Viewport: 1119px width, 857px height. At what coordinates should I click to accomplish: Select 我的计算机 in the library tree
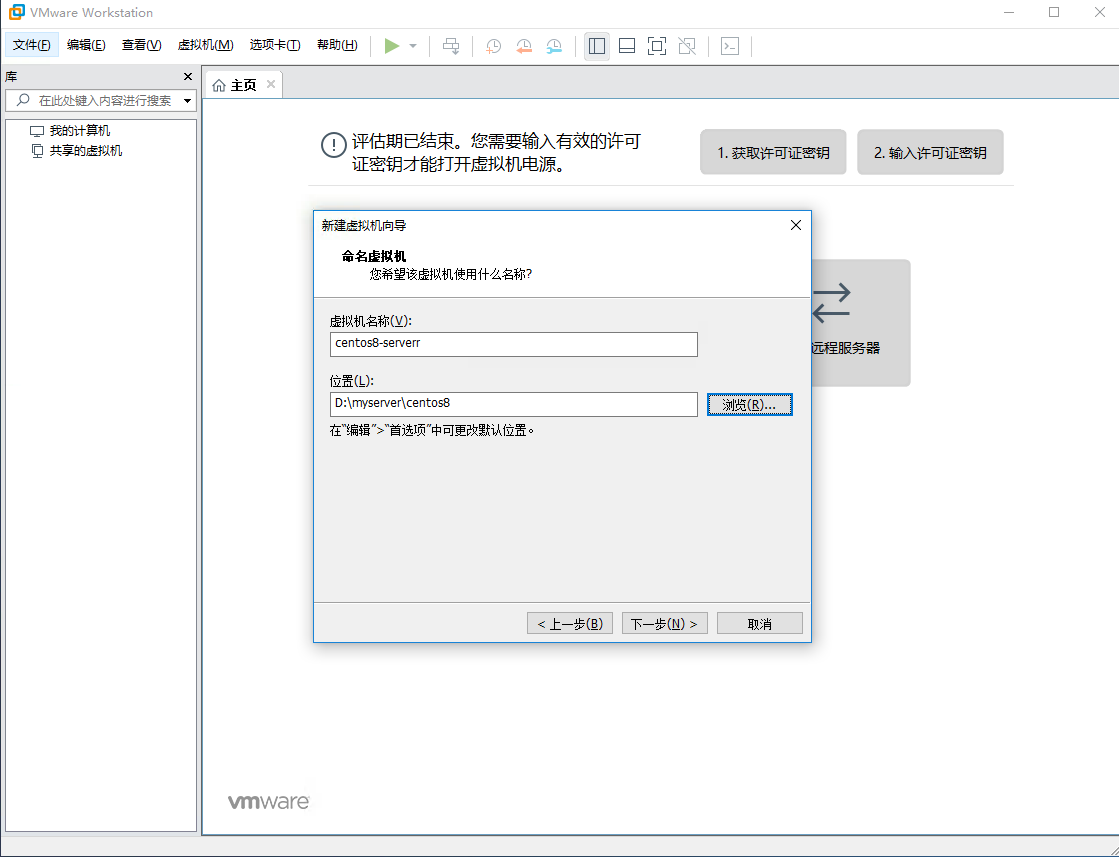[x=80, y=131]
